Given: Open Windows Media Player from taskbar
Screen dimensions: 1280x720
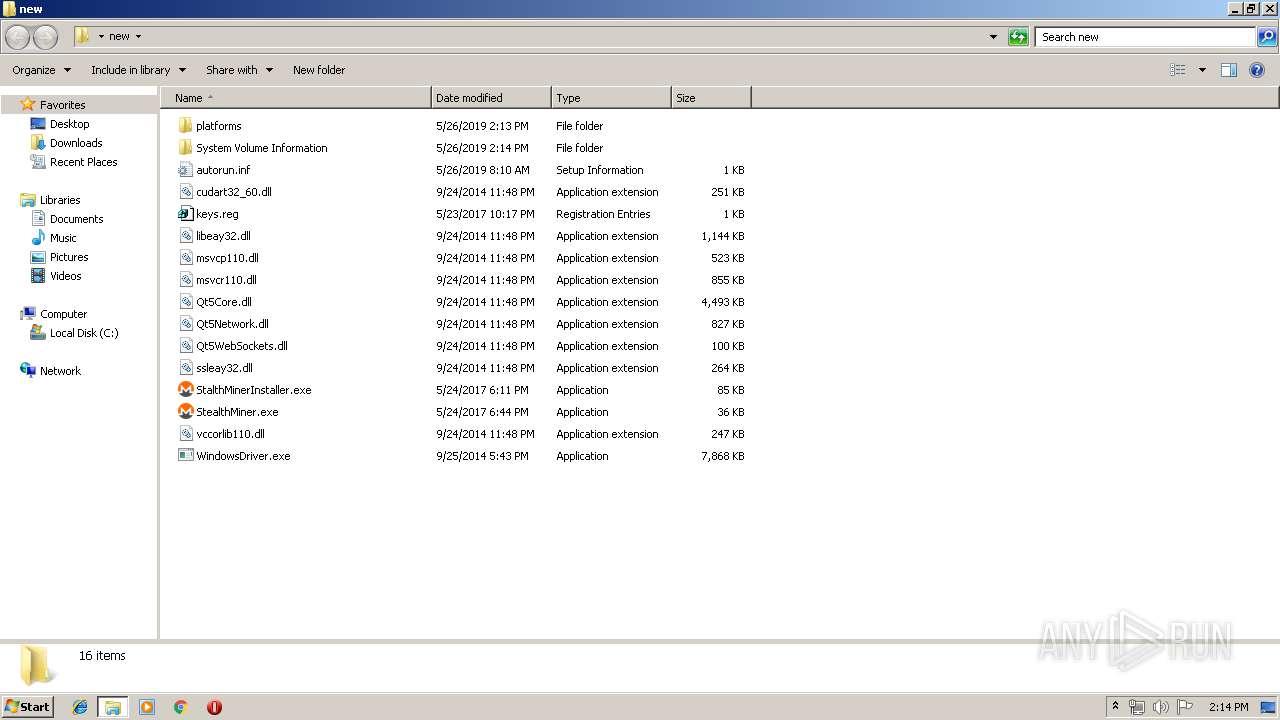Looking at the screenshot, I should coord(147,707).
